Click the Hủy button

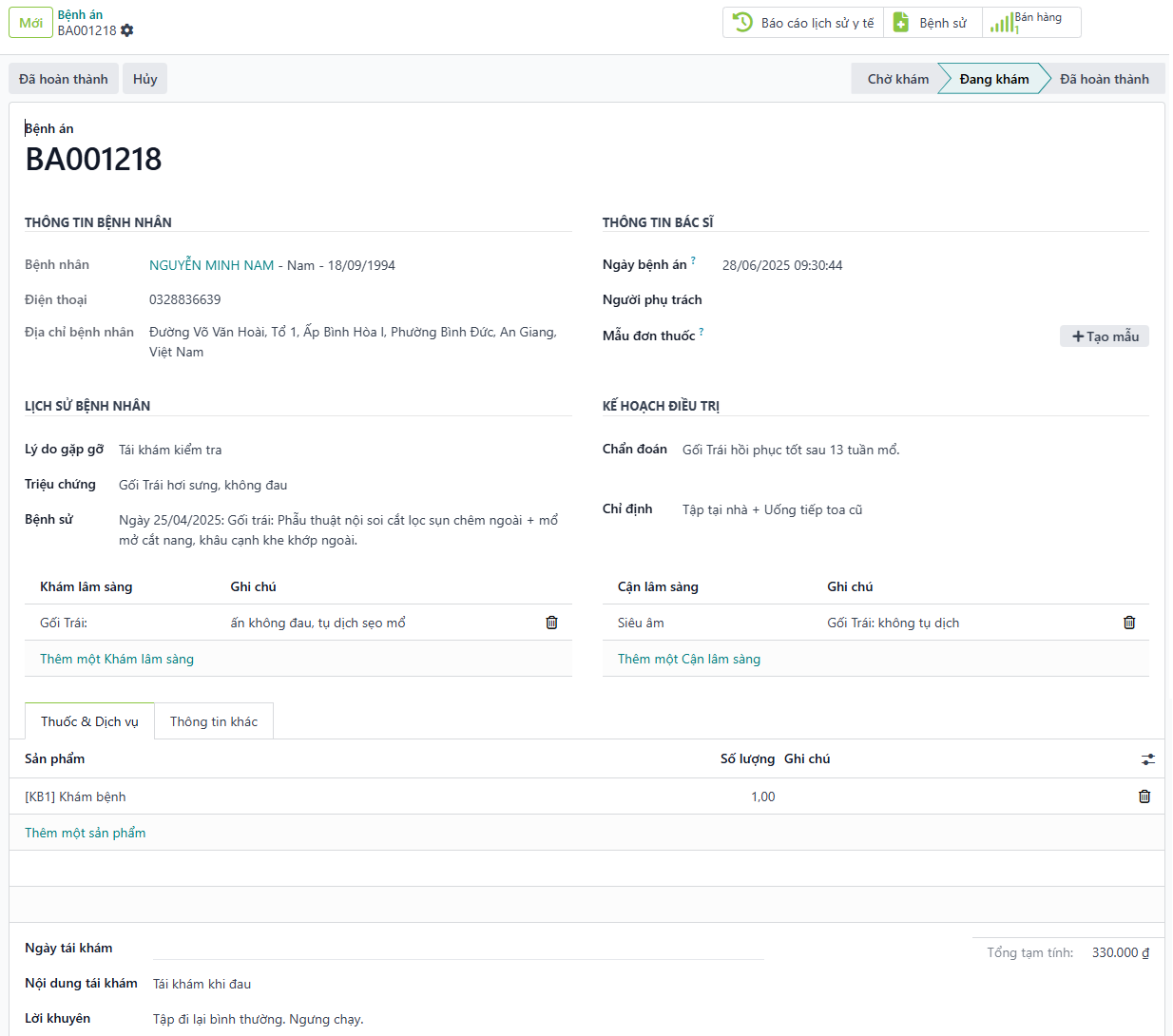point(145,79)
